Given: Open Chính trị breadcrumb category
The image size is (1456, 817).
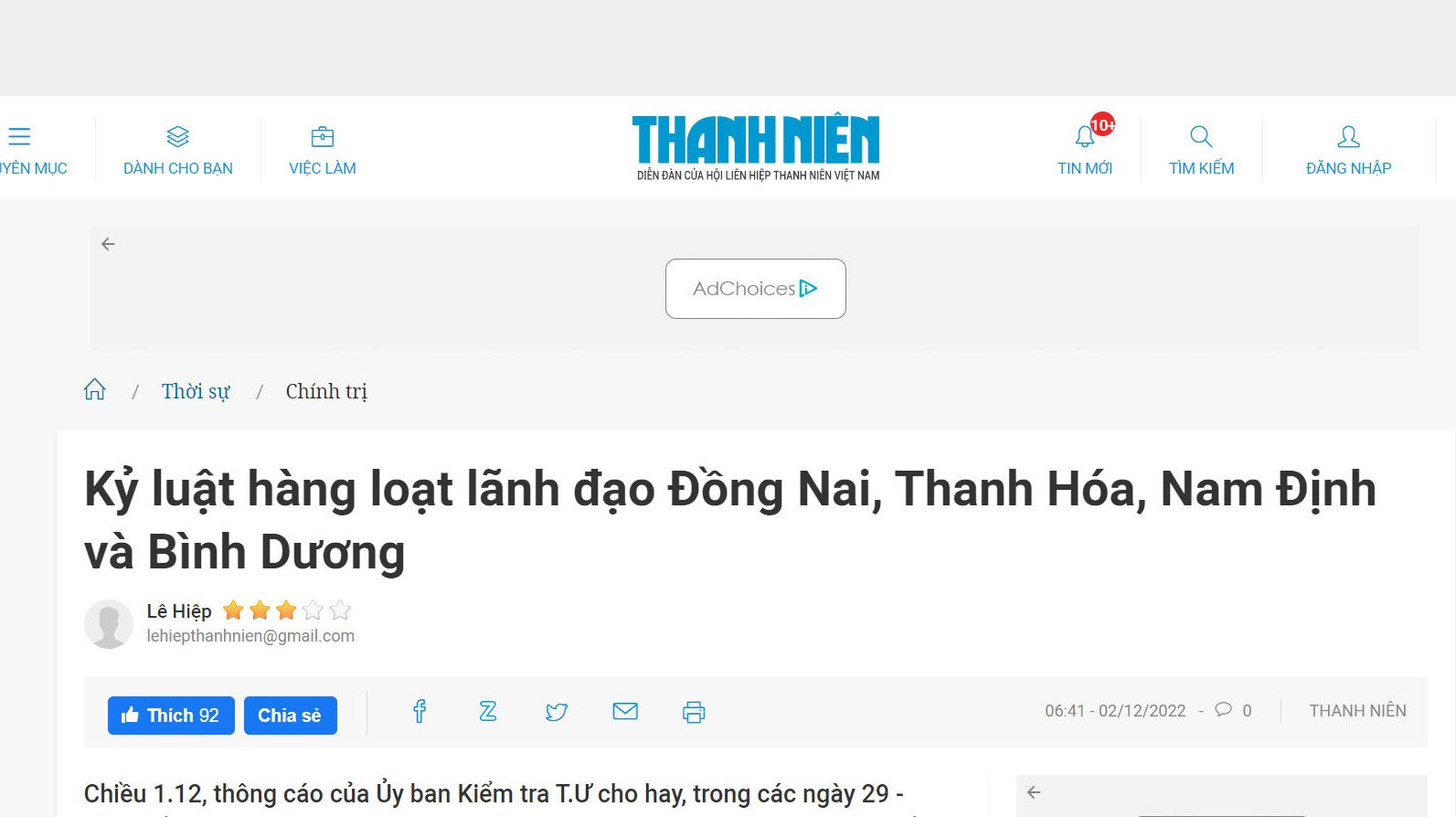Looking at the screenshot, I should point(326,391).
